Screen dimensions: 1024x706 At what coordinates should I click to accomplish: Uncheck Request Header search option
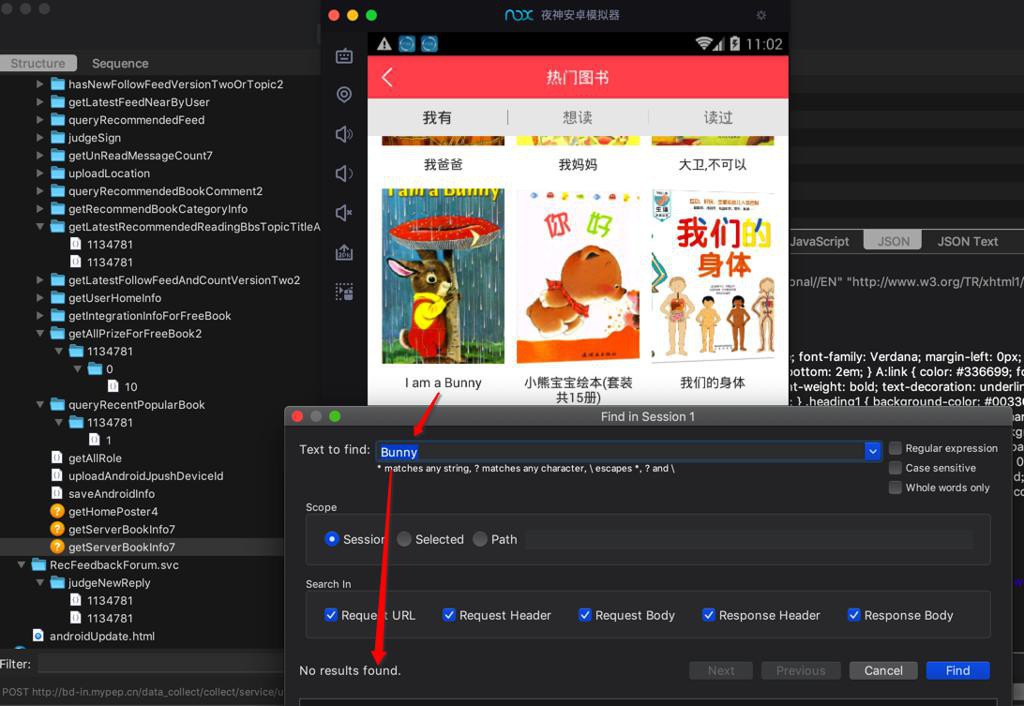point(449,615)
